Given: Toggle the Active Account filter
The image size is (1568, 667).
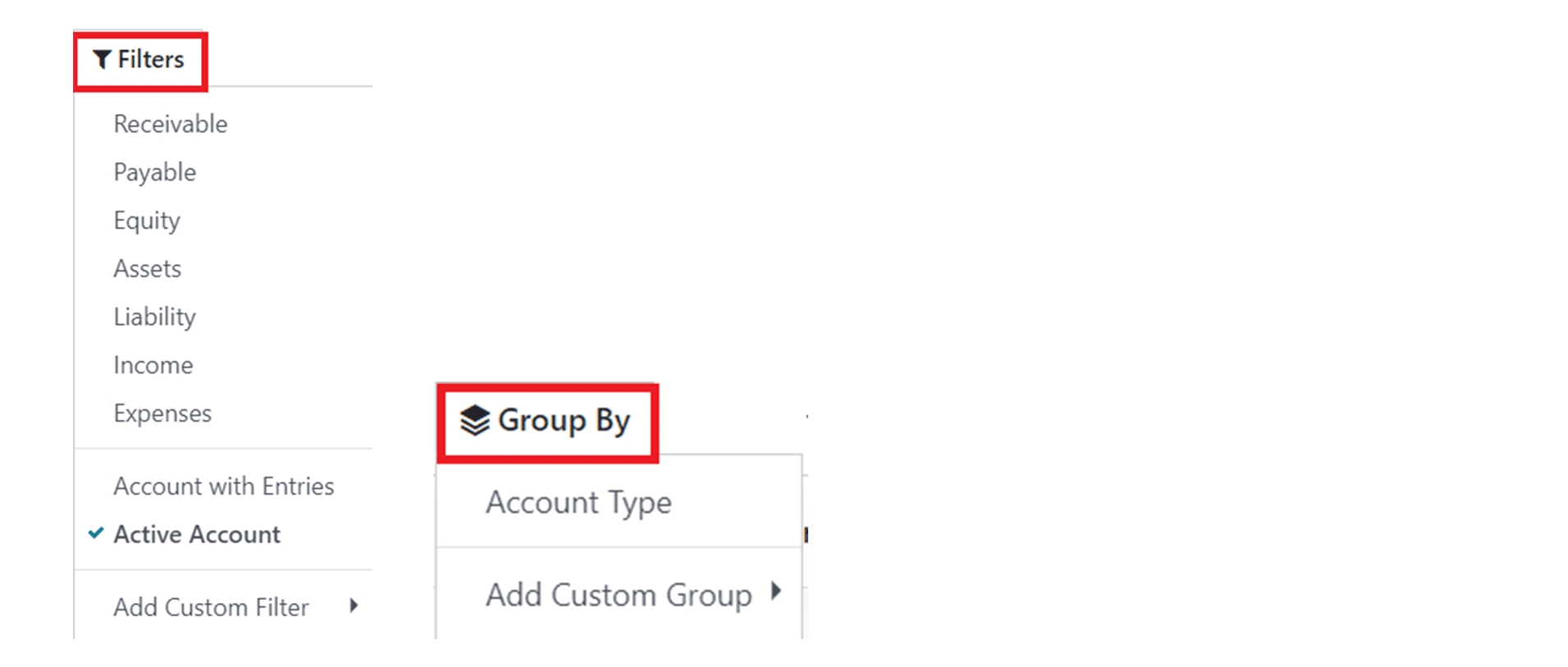Looking at the screenshot, I should [x=197, y=534].
